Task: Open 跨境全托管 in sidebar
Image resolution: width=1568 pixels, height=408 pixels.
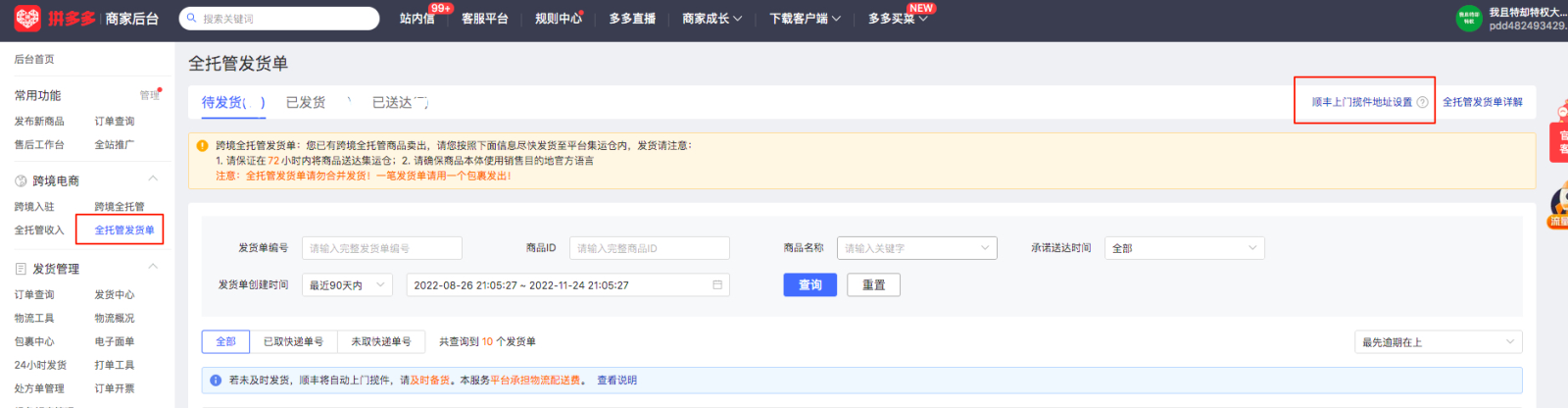Action: pyautogui.click(x=120, y=207)
